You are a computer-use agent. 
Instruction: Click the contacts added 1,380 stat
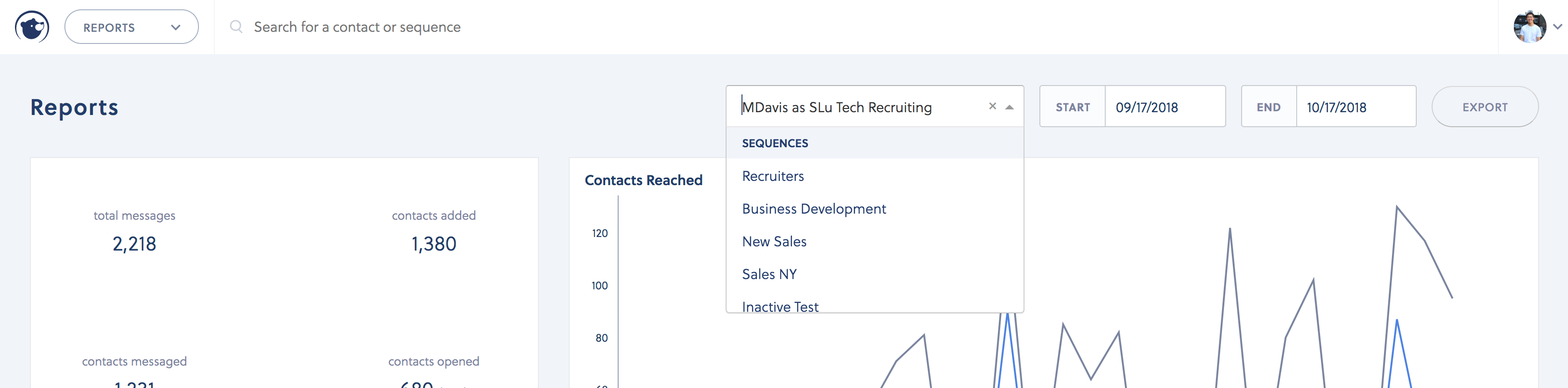click(x=433, y=244)
